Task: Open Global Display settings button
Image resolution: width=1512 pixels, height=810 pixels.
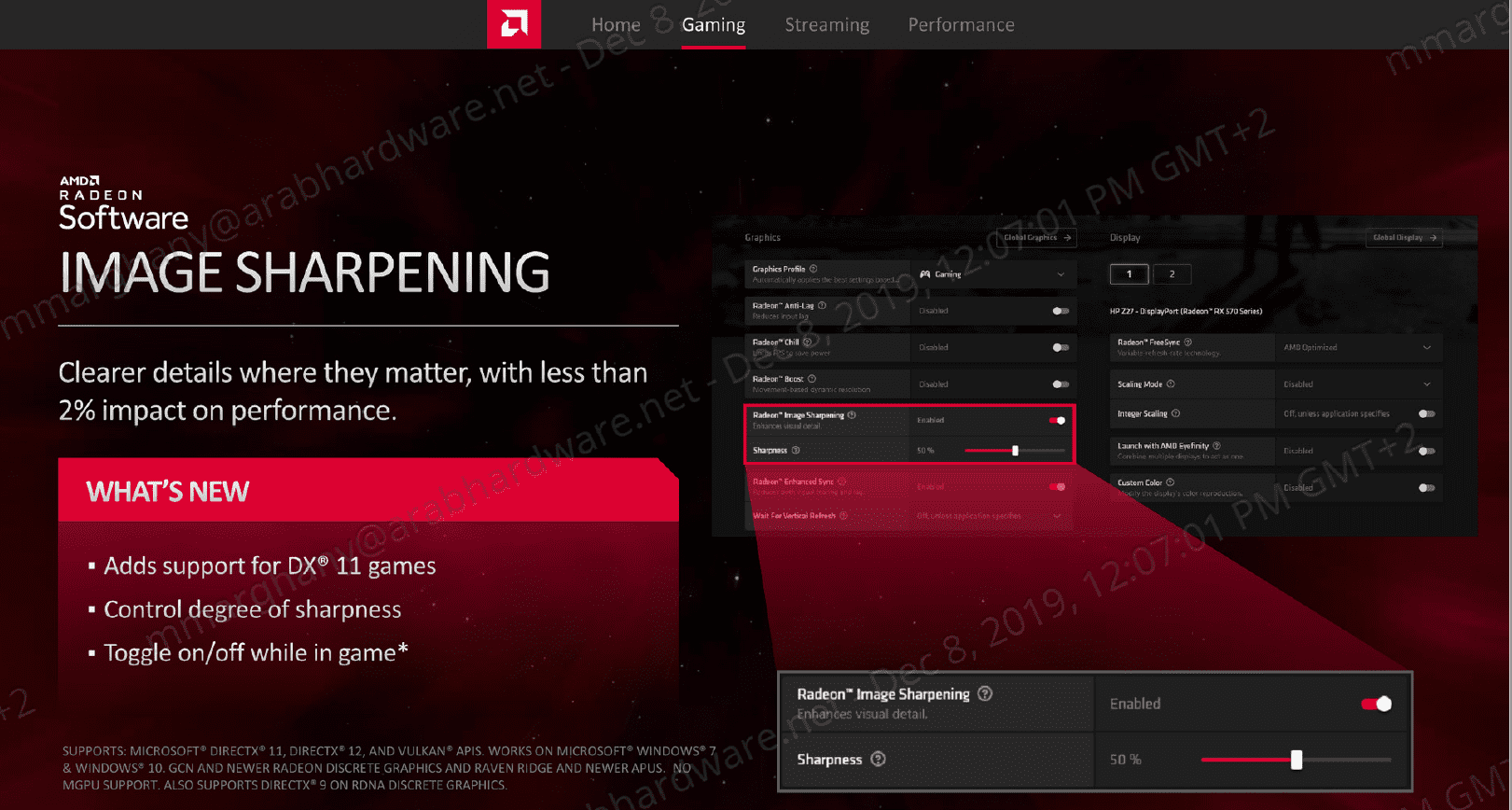Action: pyautogui.click(x=1404, y=237)
